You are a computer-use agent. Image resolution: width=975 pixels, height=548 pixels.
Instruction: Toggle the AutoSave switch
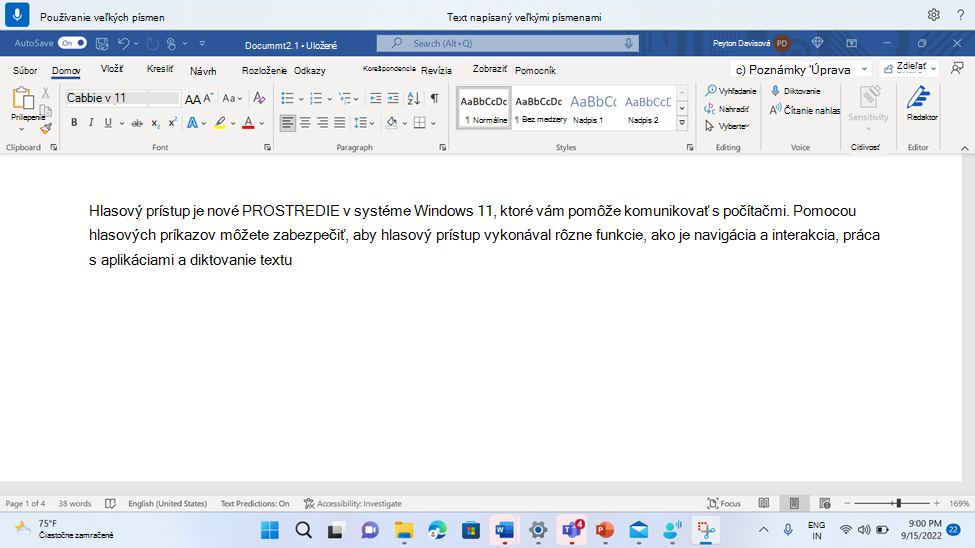pyautogui.click(x=72, y=43)
